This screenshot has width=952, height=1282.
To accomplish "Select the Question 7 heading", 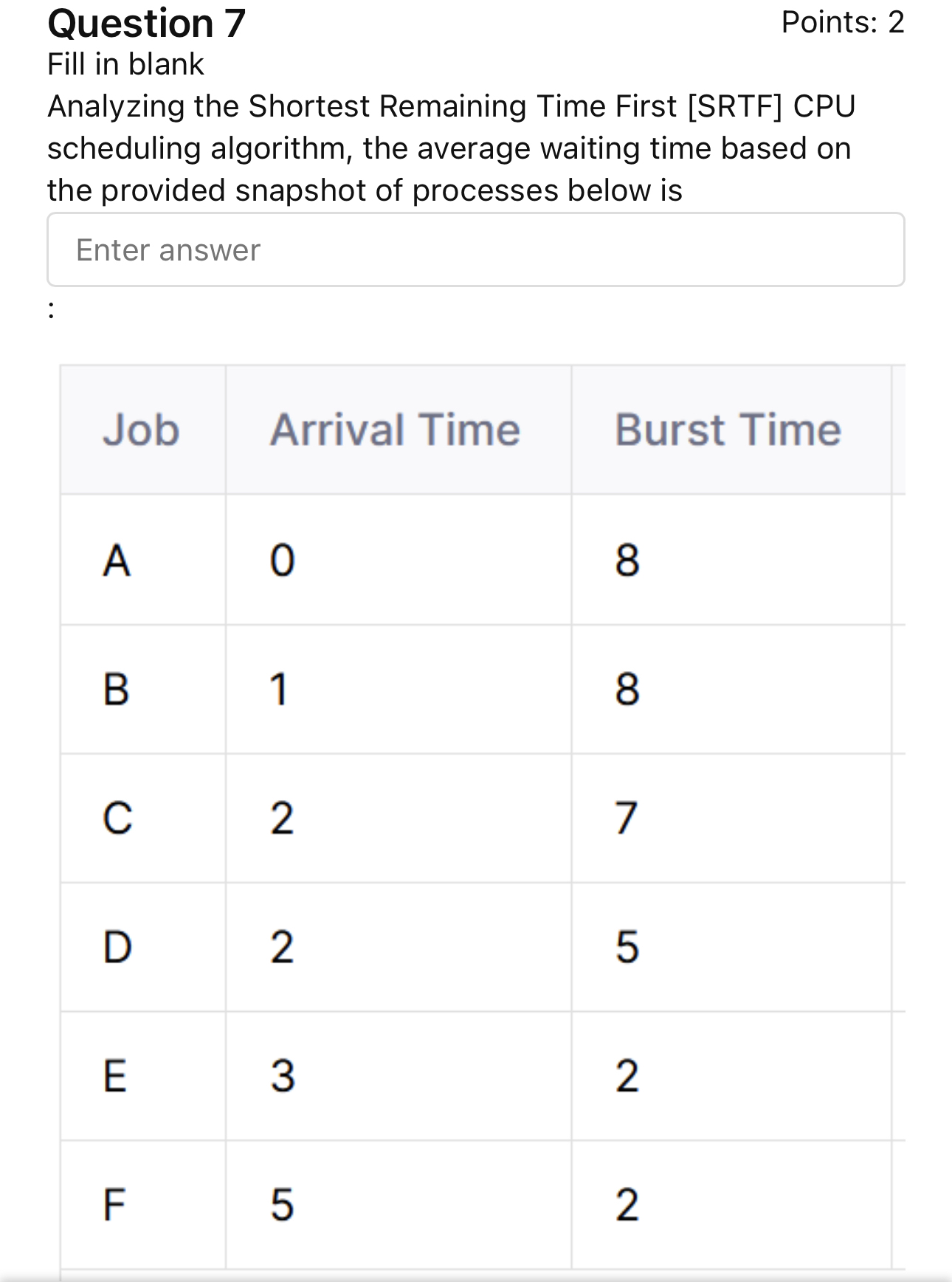I will point(145,24).
